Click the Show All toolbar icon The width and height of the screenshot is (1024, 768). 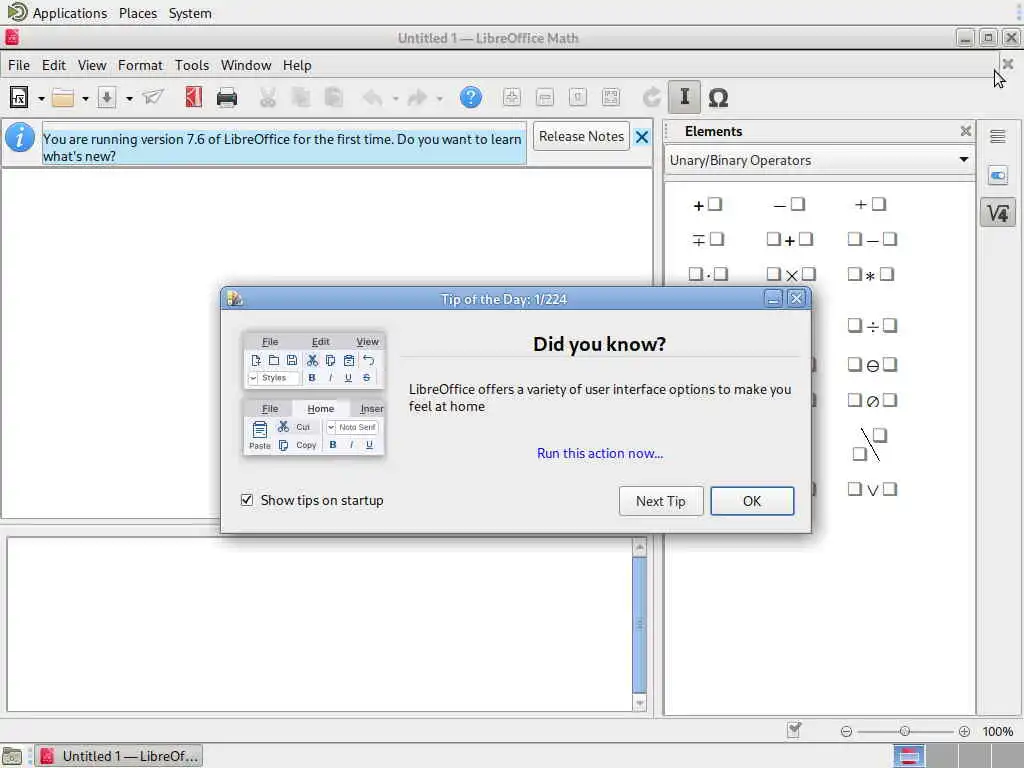pyautogui.click(x=611, y=97)
